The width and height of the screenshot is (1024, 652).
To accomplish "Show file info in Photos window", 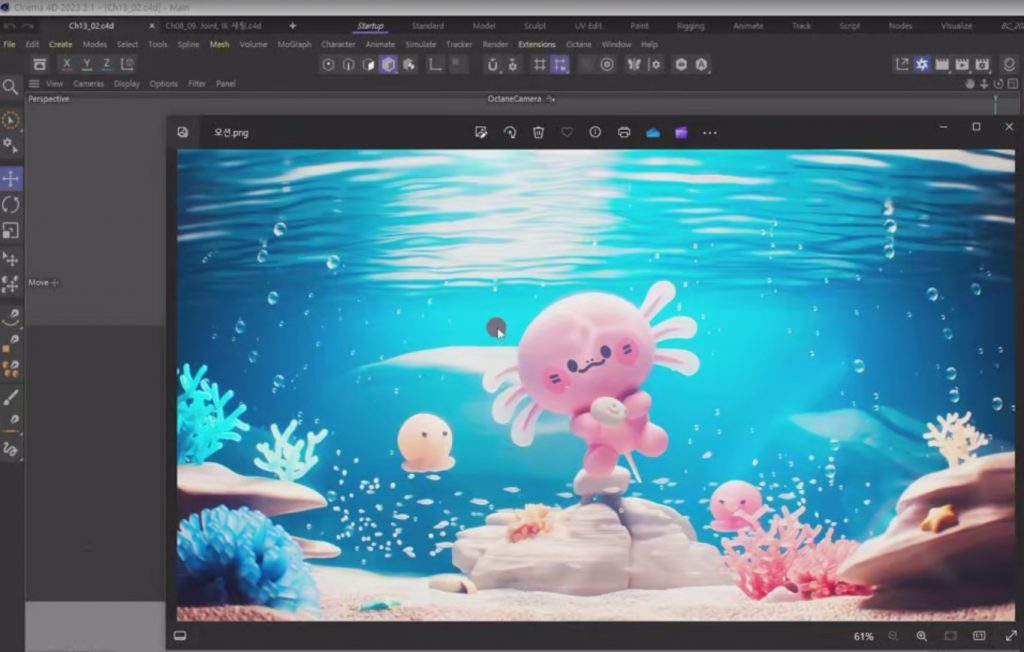I will [595, 133].
